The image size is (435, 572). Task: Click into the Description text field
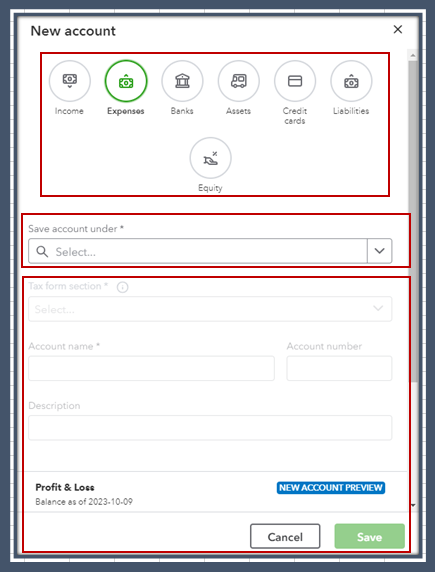[210, 428]
